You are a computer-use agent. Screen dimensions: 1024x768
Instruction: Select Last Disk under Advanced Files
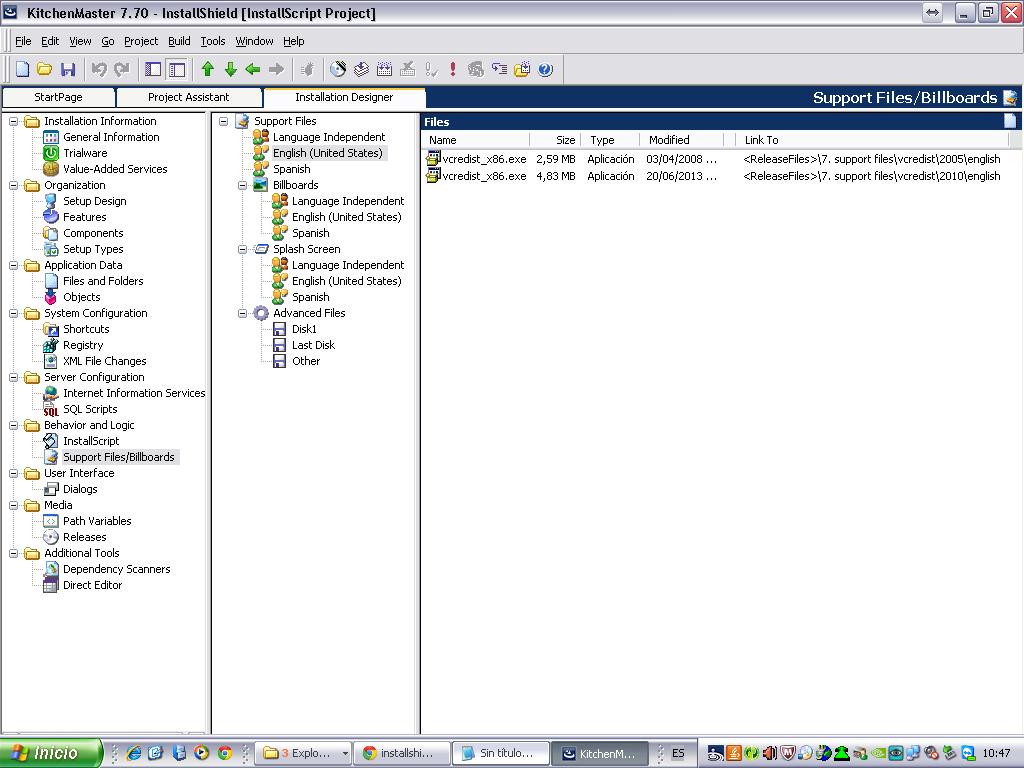(x=313, y=345)
